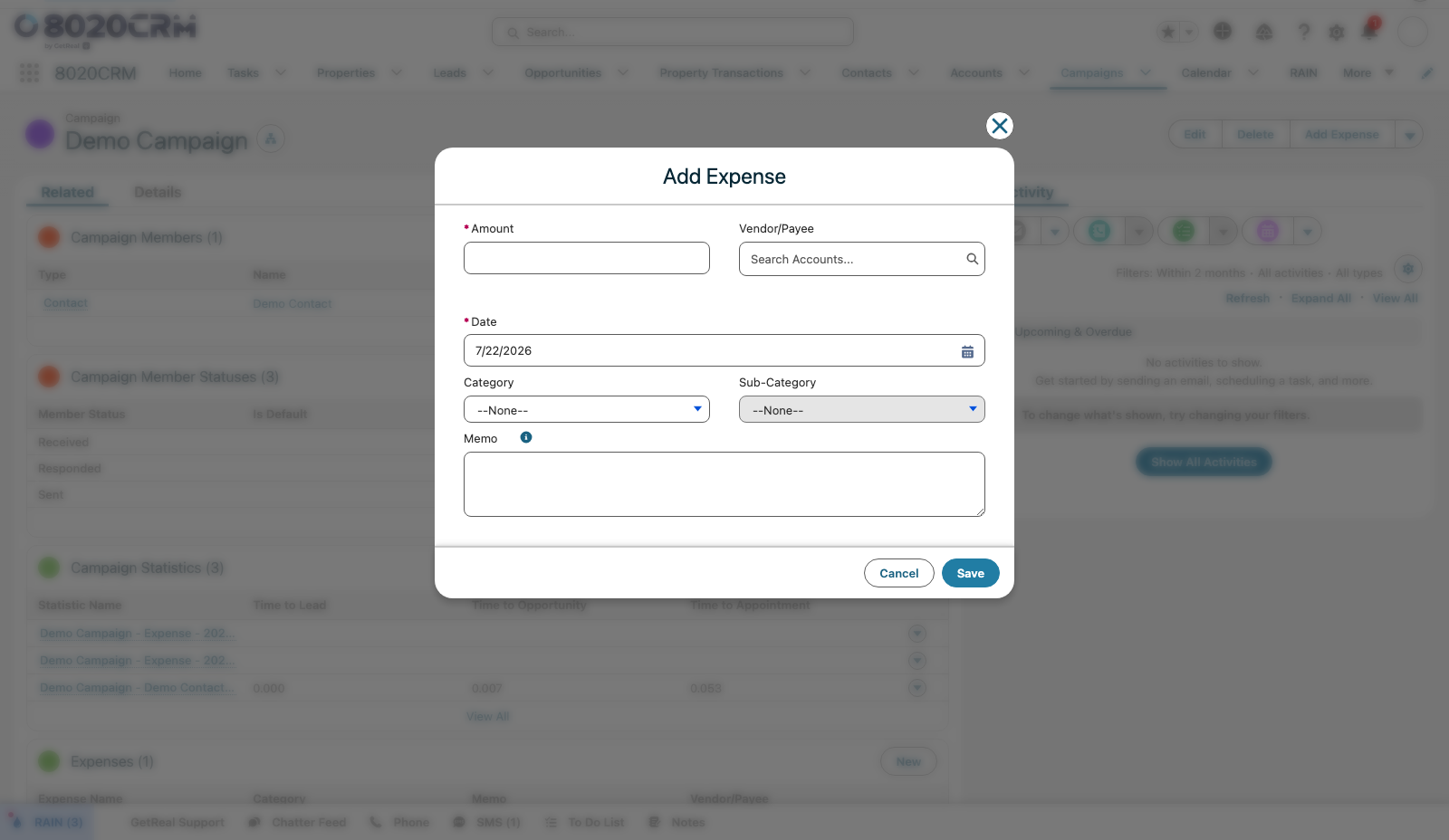Switch to the Details tab
Viewport: 1449px width, 840px height.
[158, 192]
